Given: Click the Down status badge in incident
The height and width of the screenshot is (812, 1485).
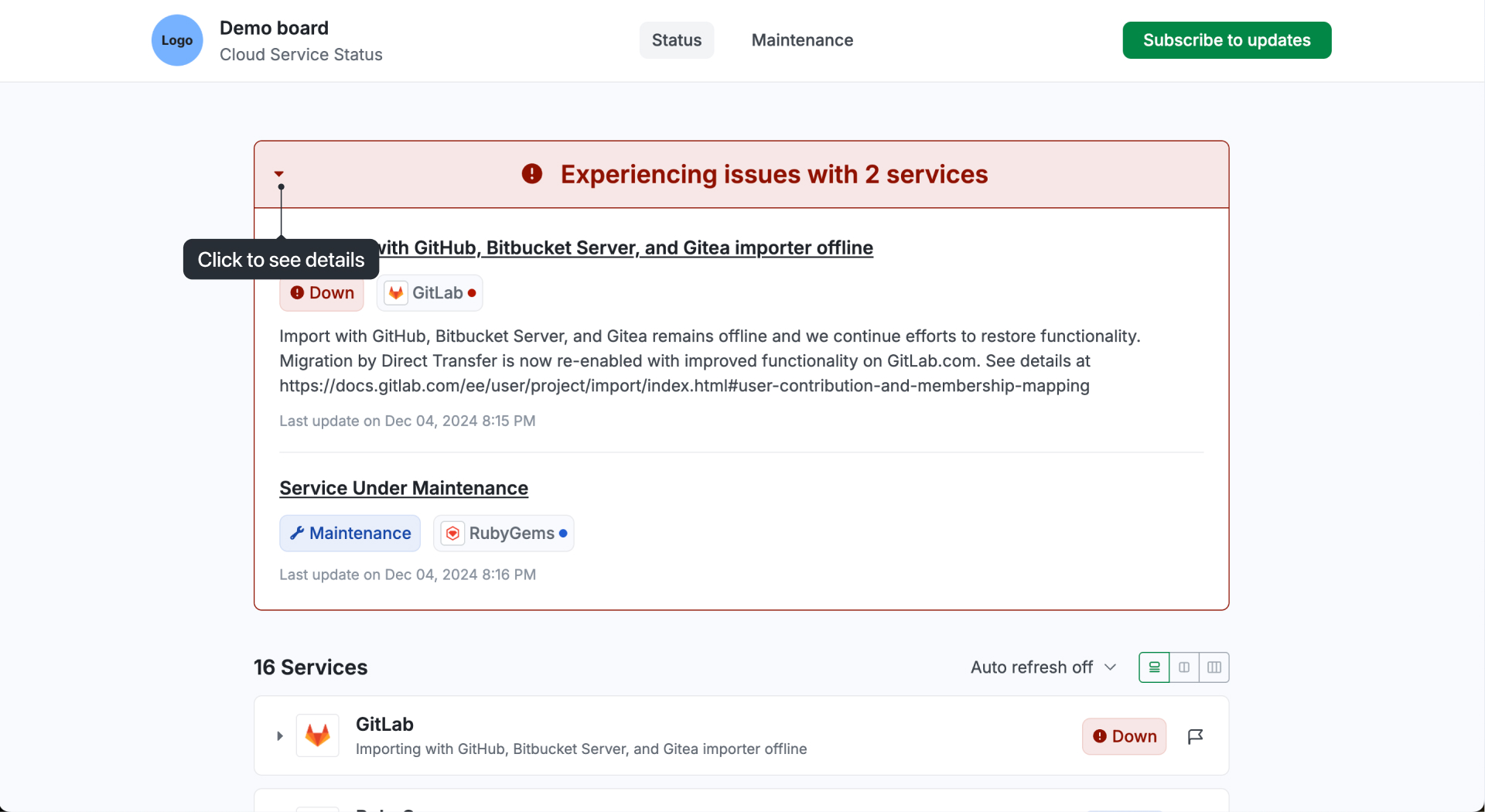Looking at the screenshot, I should (322, 293).
